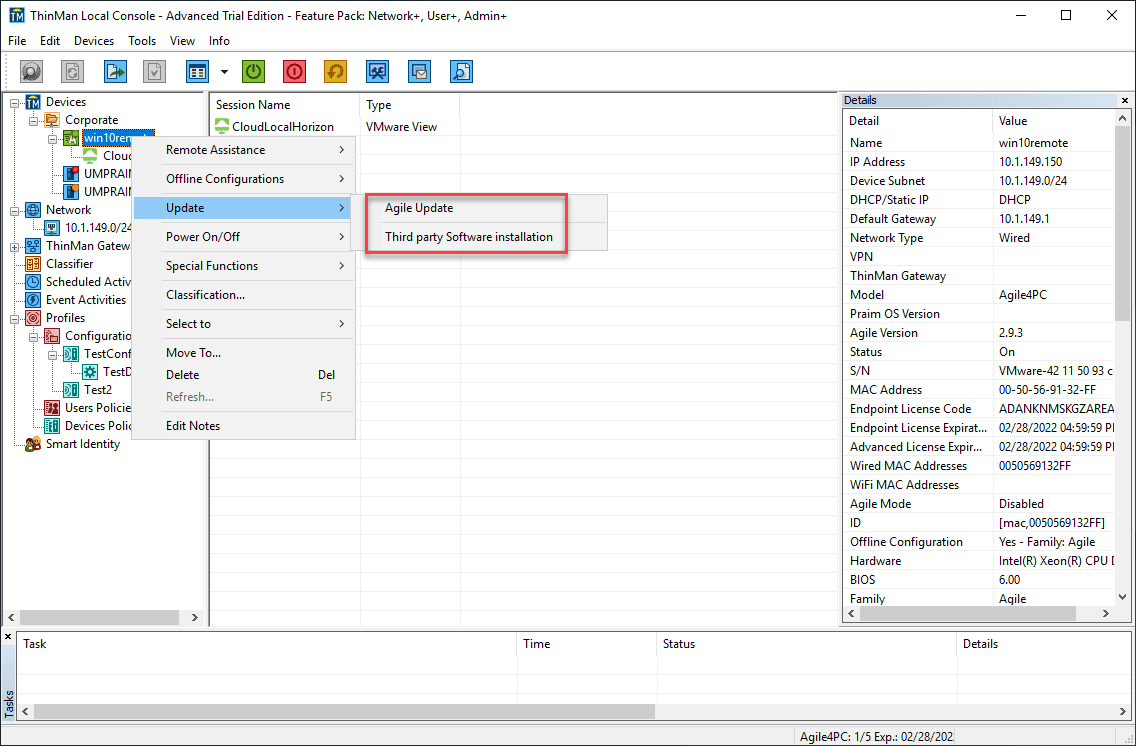Choose Delete in context menu
This screenshot has height=746, width=1136.
point(243,374)
